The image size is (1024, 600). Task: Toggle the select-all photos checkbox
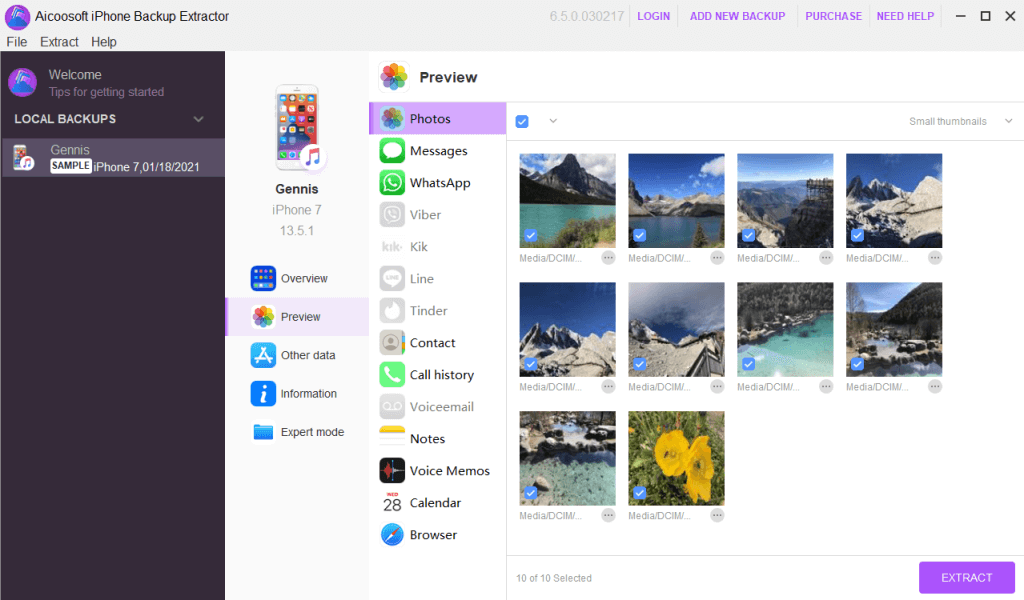pyautogui.click(x=522, y=122)
